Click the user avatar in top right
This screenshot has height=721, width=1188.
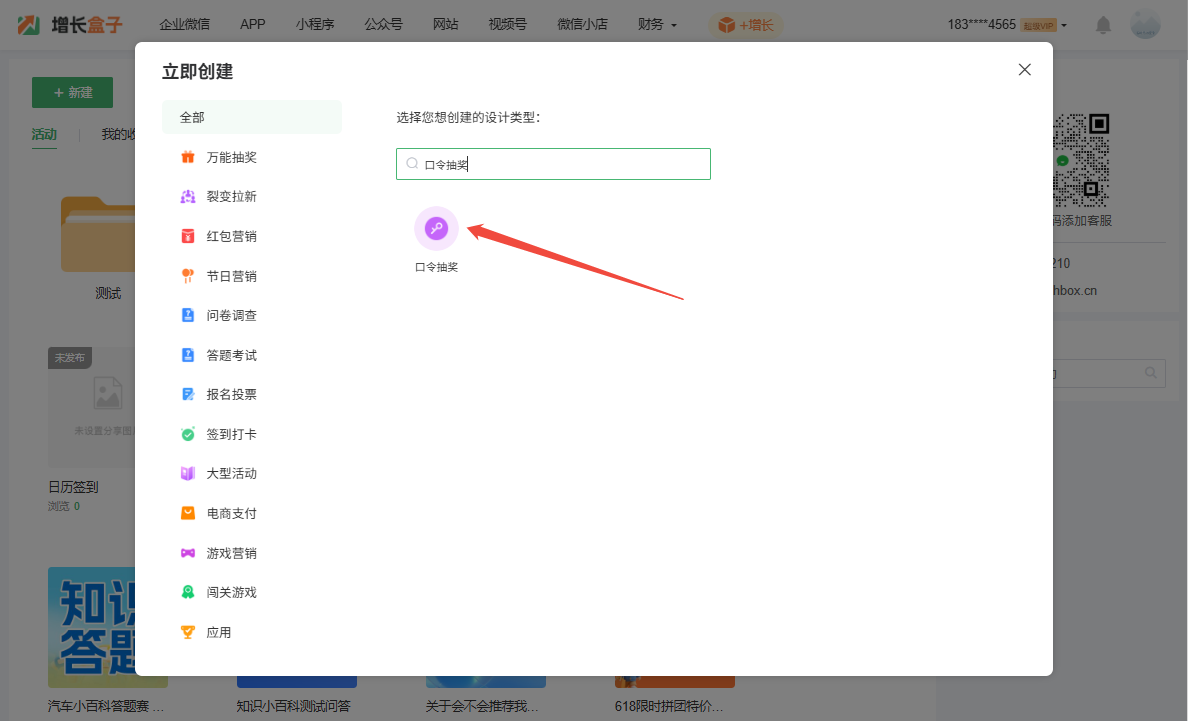[1145, 25]
